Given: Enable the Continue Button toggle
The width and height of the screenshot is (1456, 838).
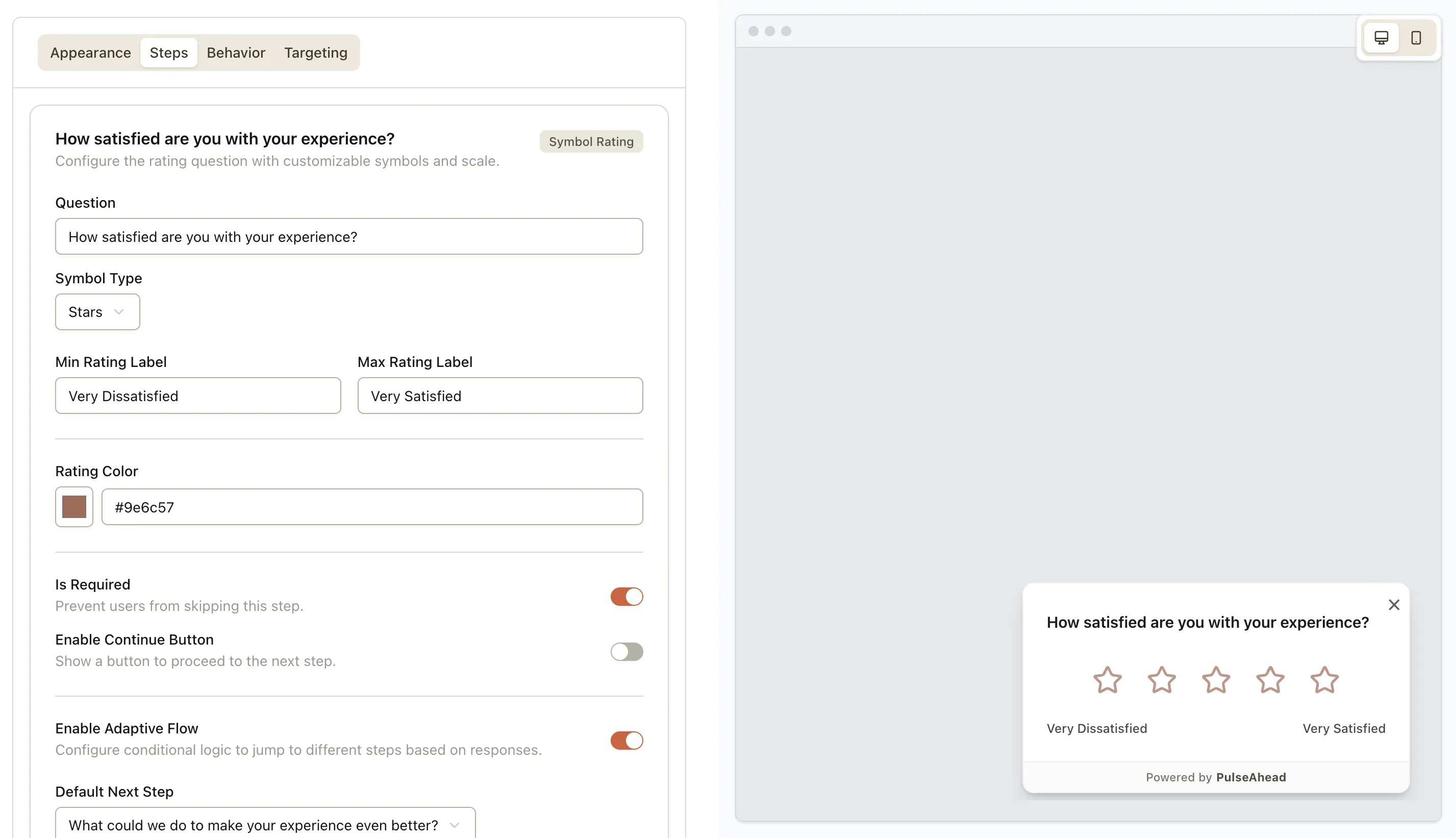Looking at the screenshot, I should point(626,652).
